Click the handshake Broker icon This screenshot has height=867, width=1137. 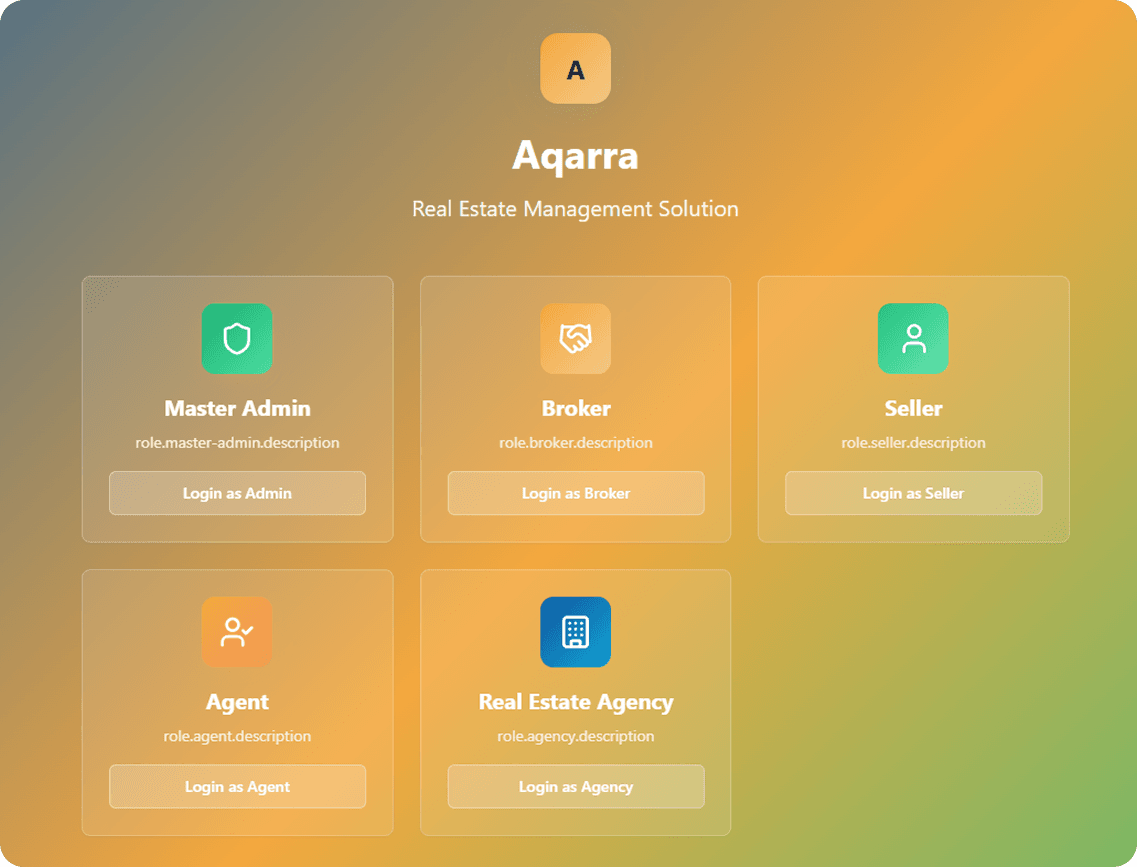(575, 339)
